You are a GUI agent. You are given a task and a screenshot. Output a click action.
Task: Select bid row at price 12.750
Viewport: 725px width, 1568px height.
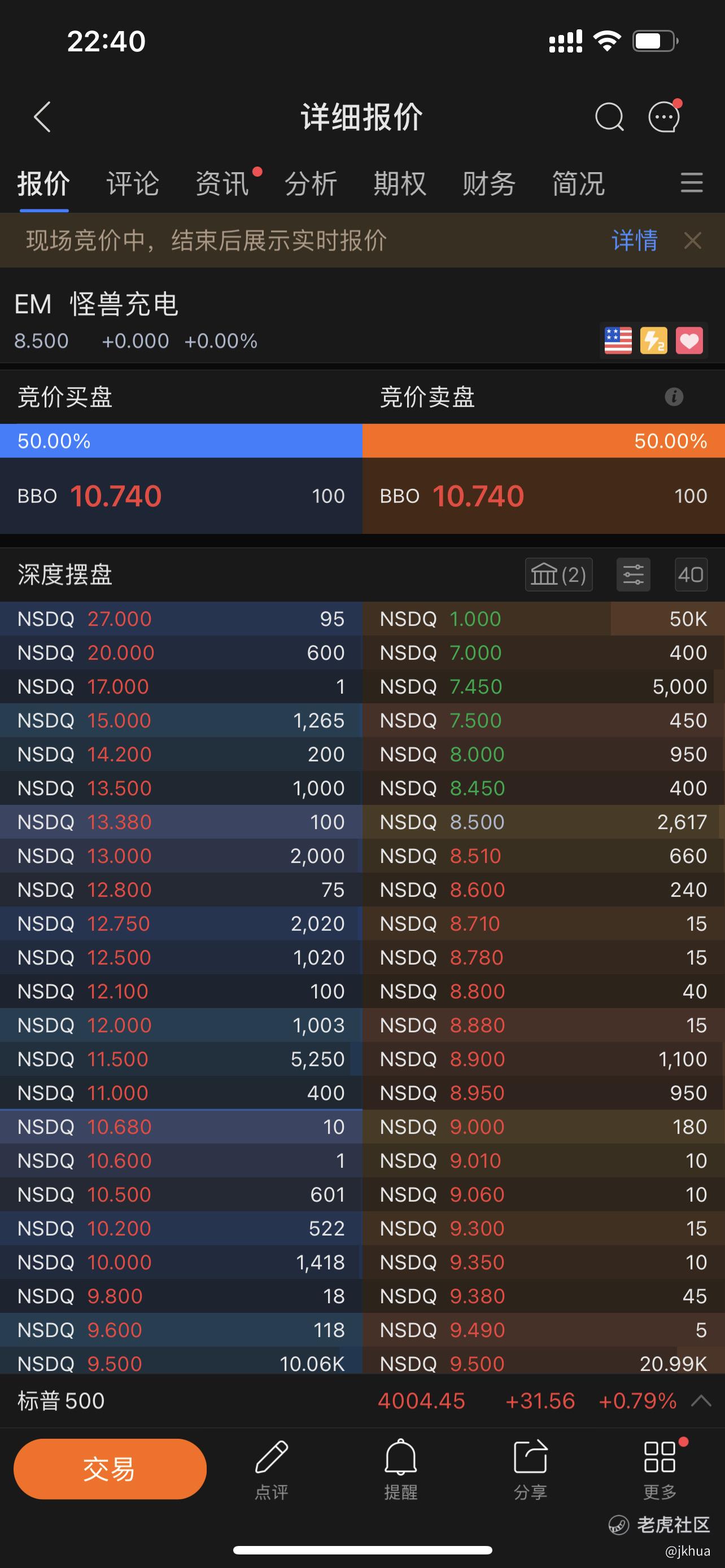click(x=181, y=924)
